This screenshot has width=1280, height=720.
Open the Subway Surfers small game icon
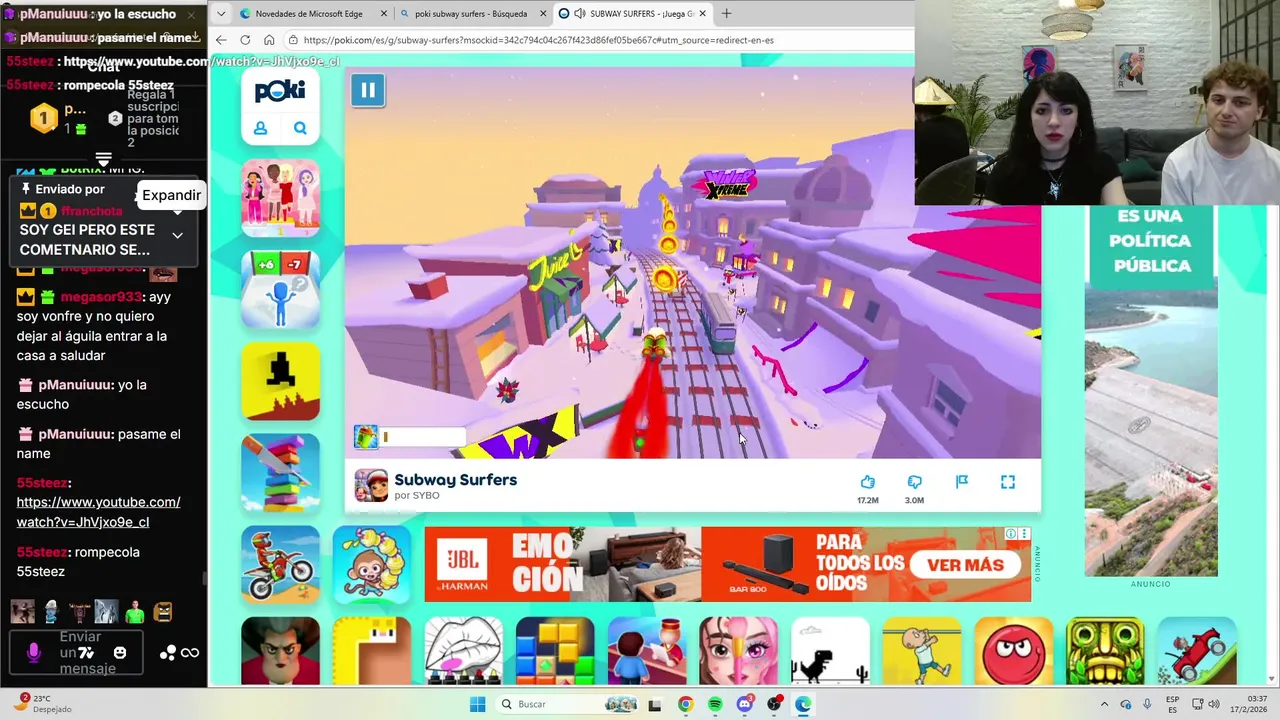point(371,485)
